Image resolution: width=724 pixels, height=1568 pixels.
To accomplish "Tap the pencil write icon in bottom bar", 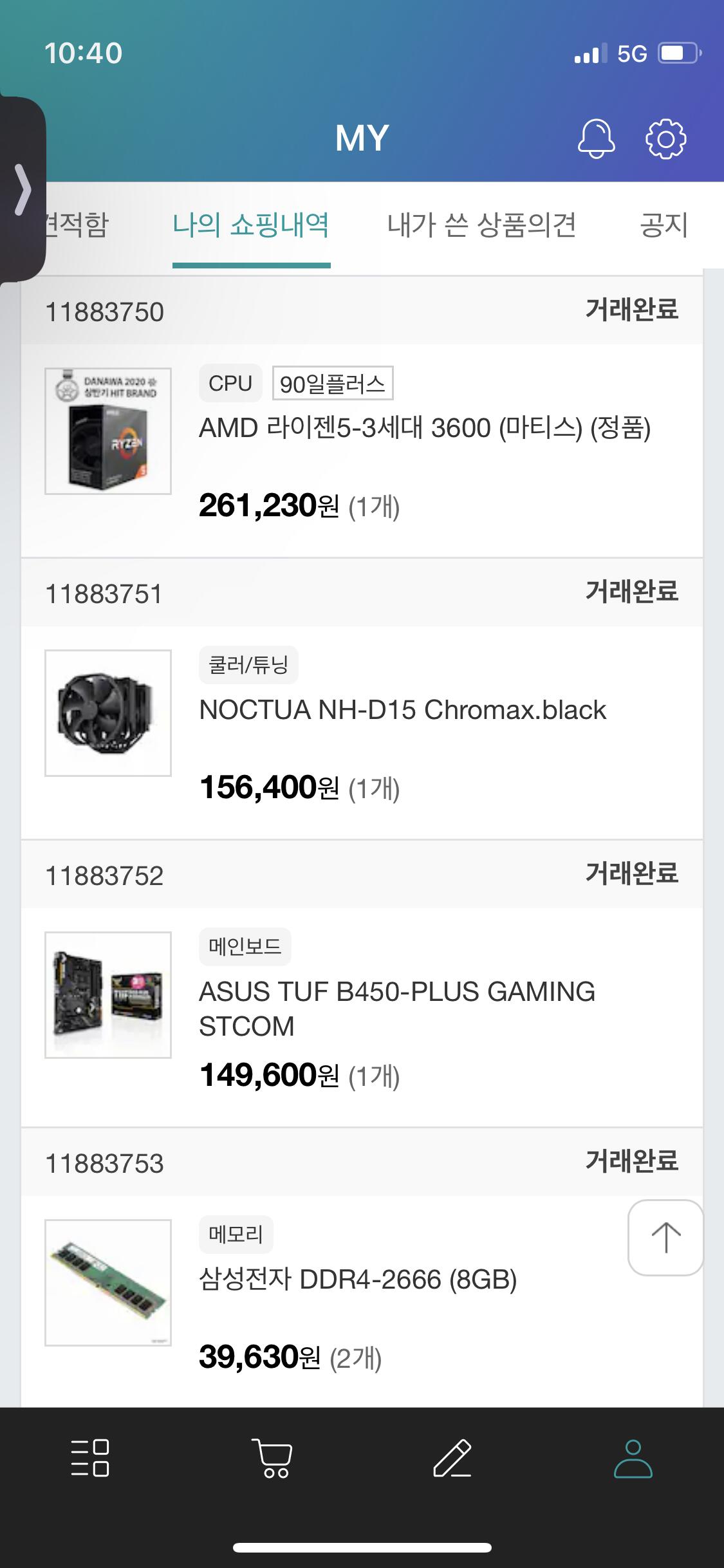I will click(x=452, y=1457).
